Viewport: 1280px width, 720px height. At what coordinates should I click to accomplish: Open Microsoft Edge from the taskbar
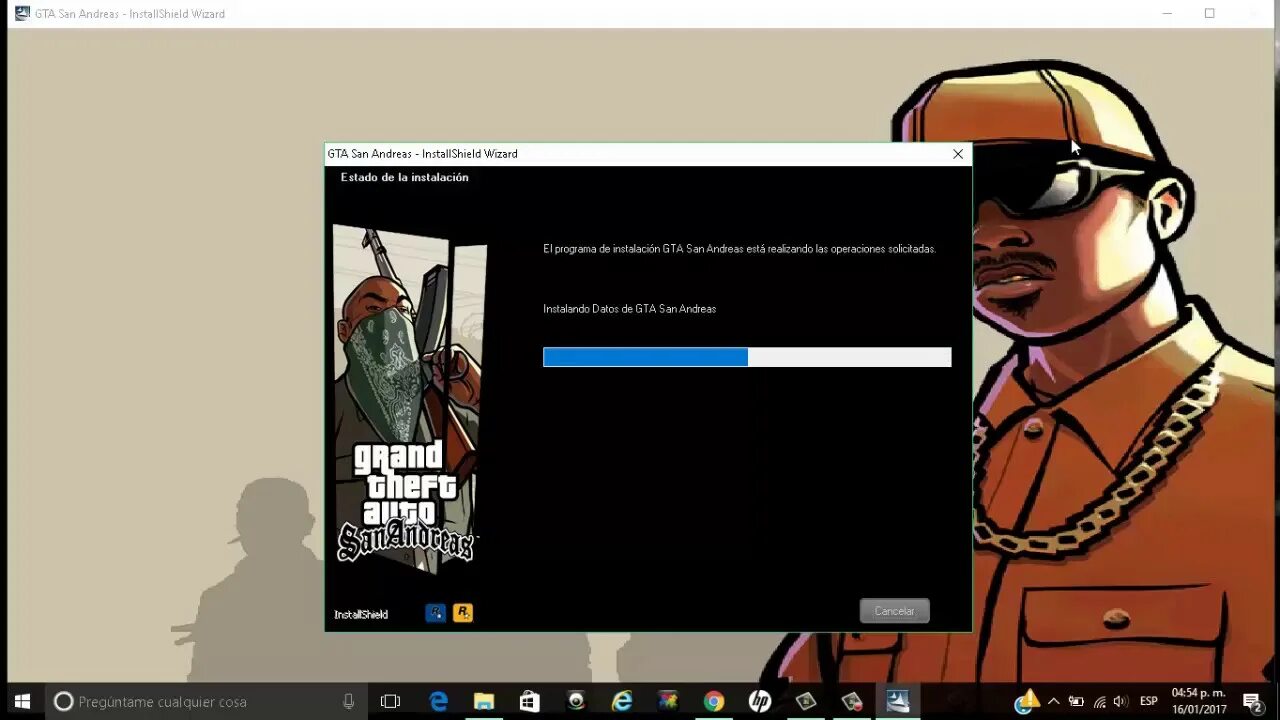438,701
